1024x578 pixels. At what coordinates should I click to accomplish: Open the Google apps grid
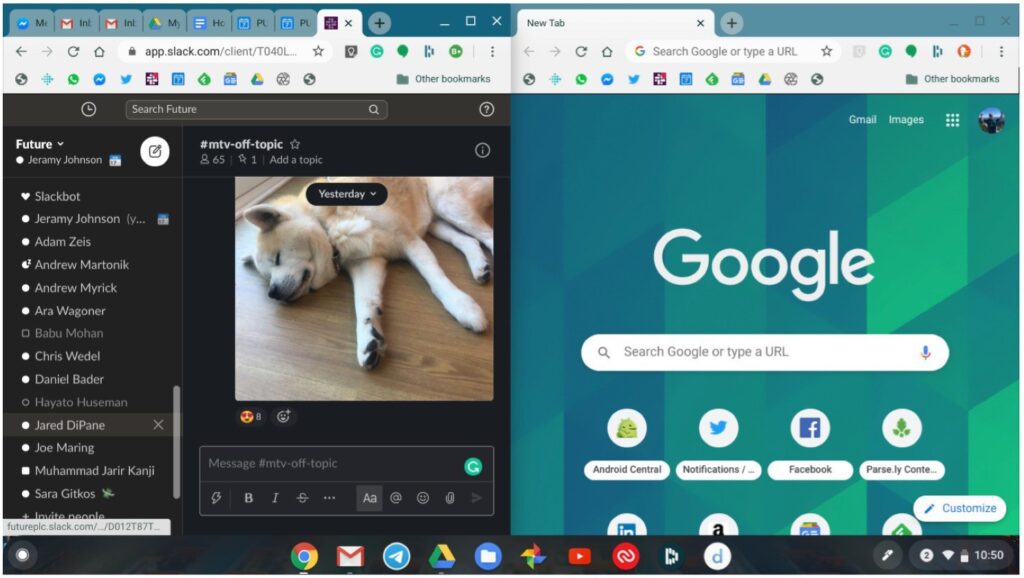tap(952, 120)
